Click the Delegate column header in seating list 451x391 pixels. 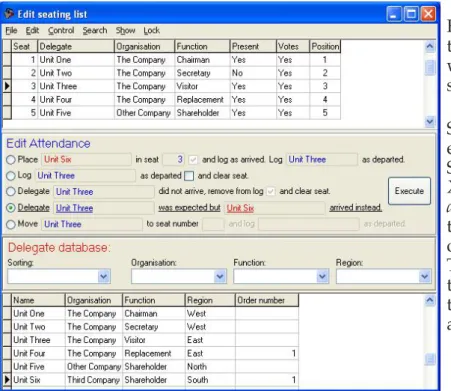tap(76, 46)
